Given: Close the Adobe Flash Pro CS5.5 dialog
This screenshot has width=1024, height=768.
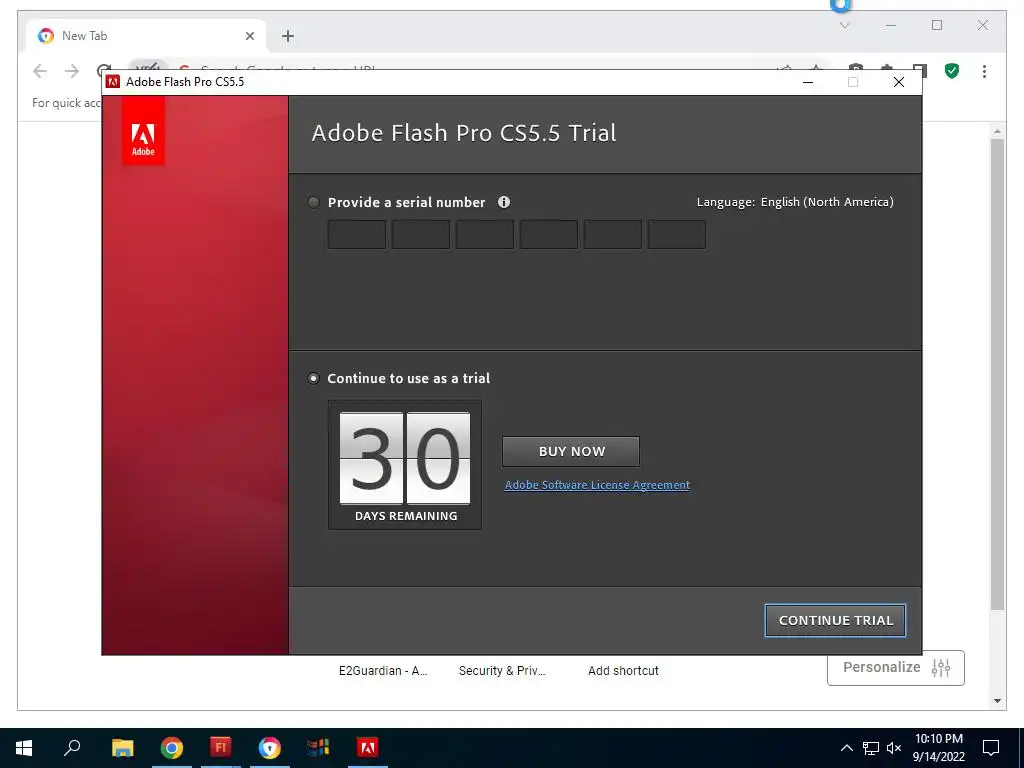Looking at the screenshot, I should [x=899, y=82].
